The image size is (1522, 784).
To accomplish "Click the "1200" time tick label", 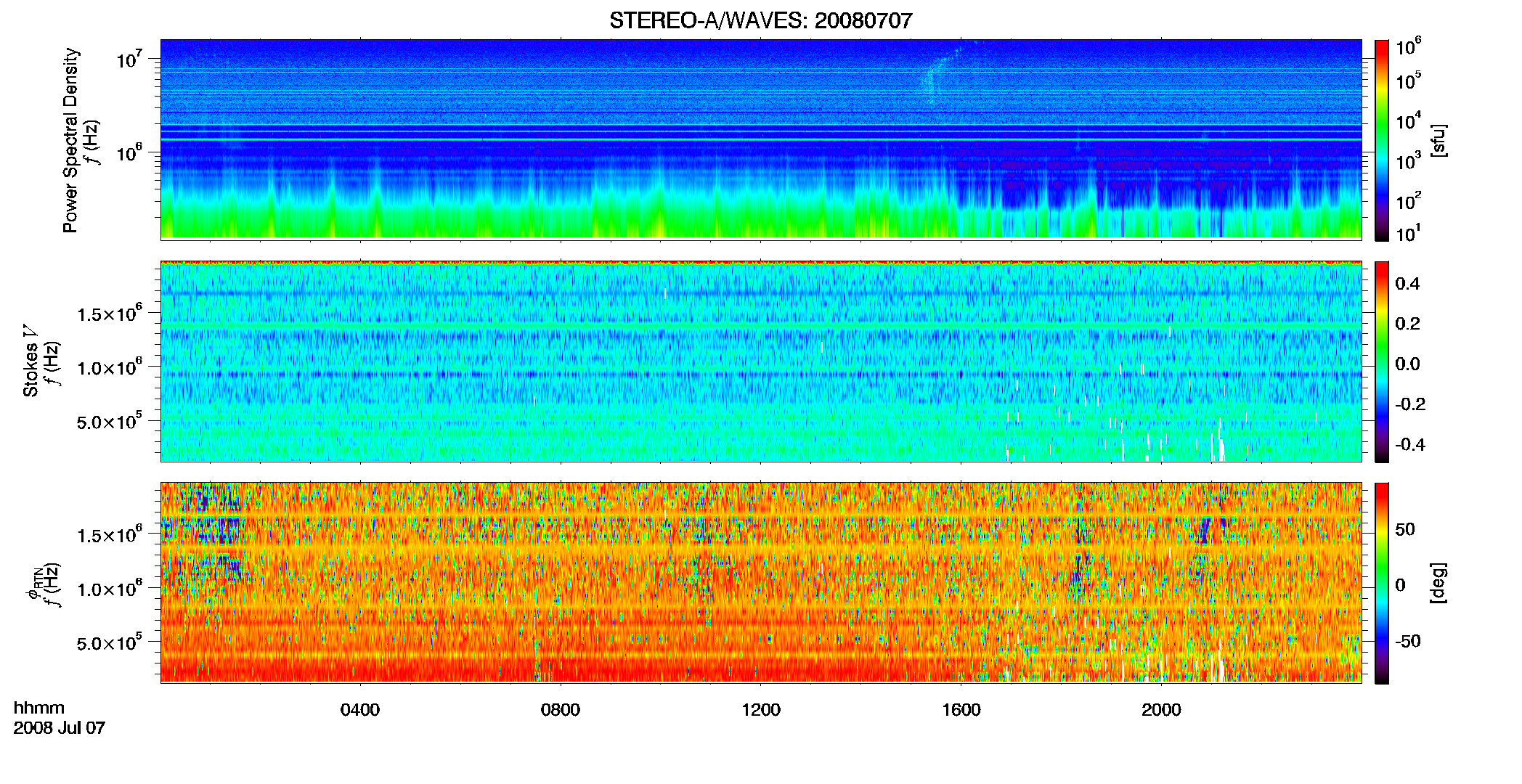I will click(761, 710).
